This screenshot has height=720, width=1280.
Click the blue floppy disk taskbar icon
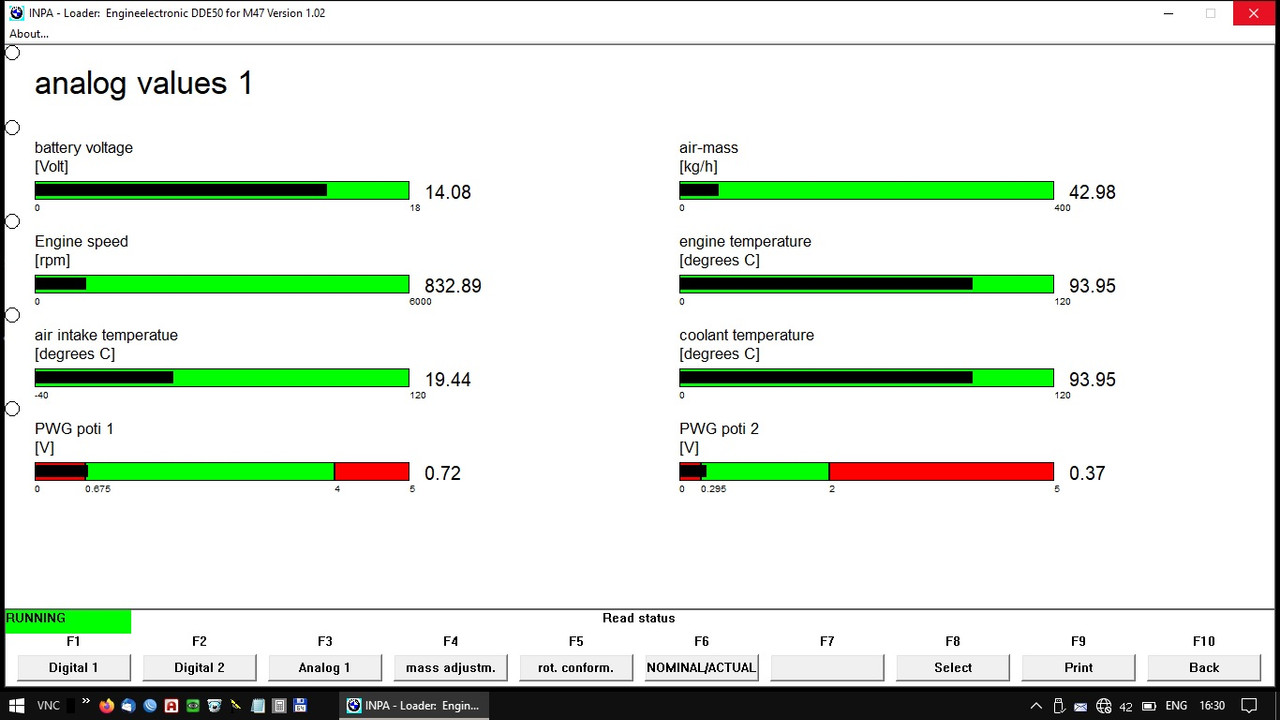click(300, 705)
